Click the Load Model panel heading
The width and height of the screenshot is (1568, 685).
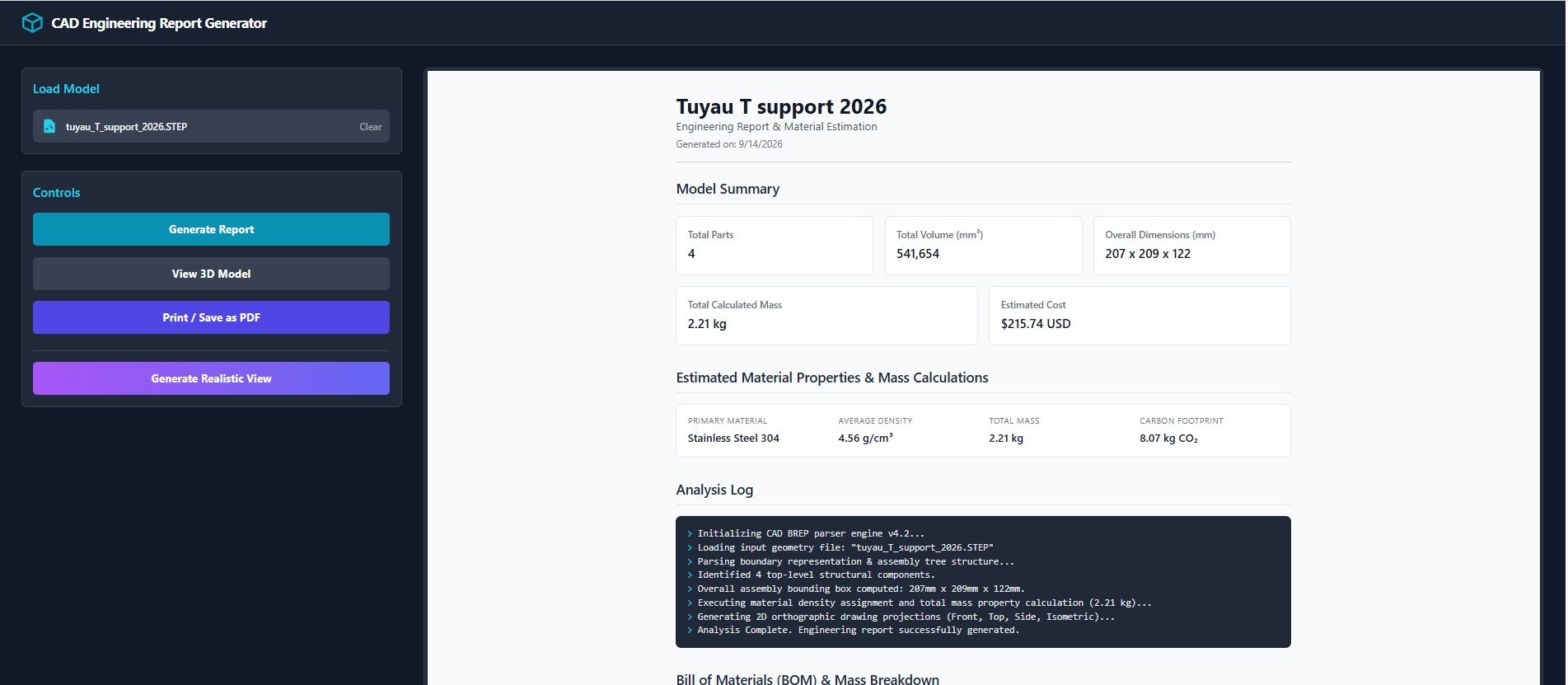pos(66,89)
